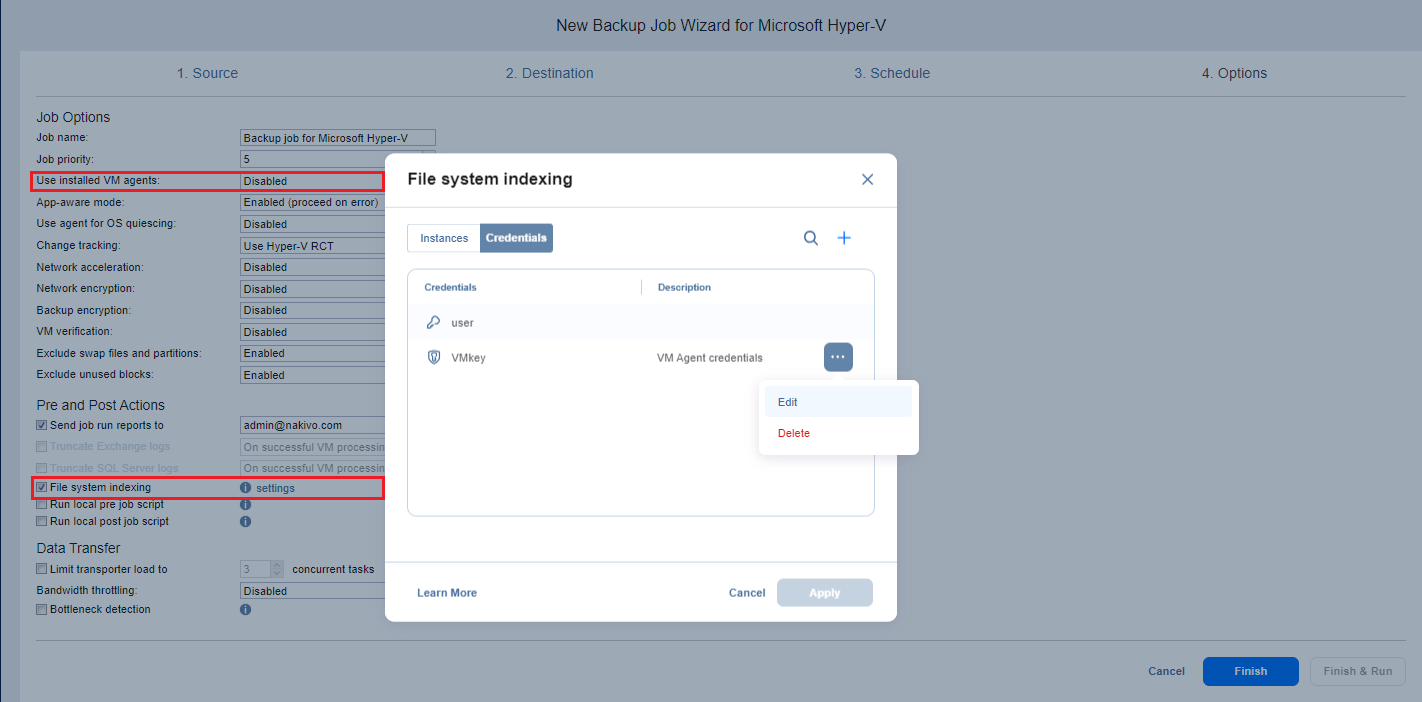
Task: Expand the Bandwidth throttling dropdown
Action: (x=312, y=591)
